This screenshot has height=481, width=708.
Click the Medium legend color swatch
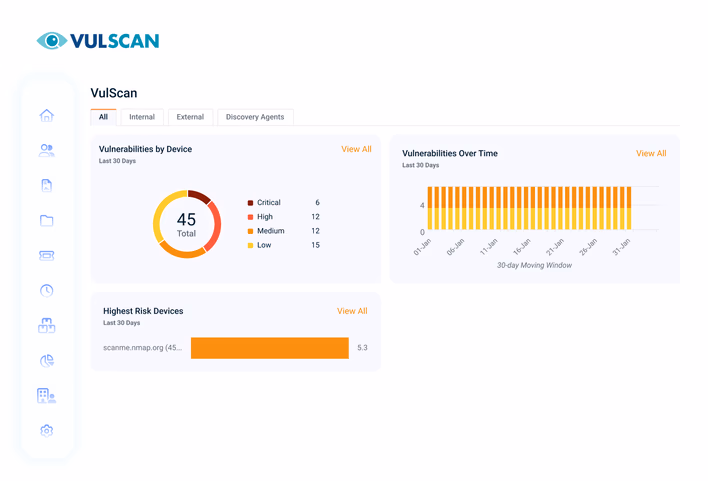[250, 231]
